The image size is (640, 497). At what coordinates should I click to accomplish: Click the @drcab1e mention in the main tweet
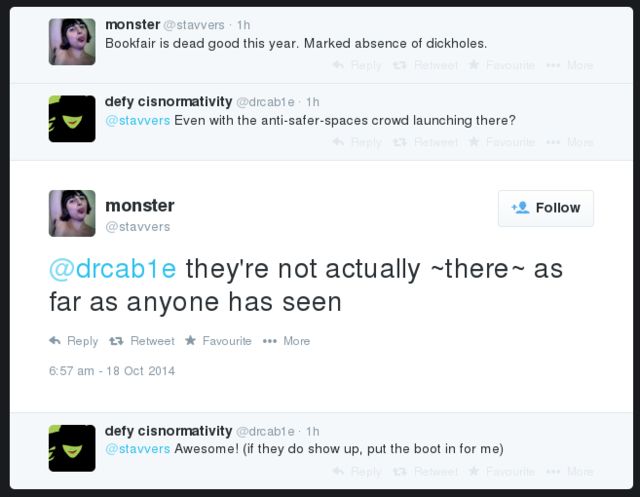[113, 270]
